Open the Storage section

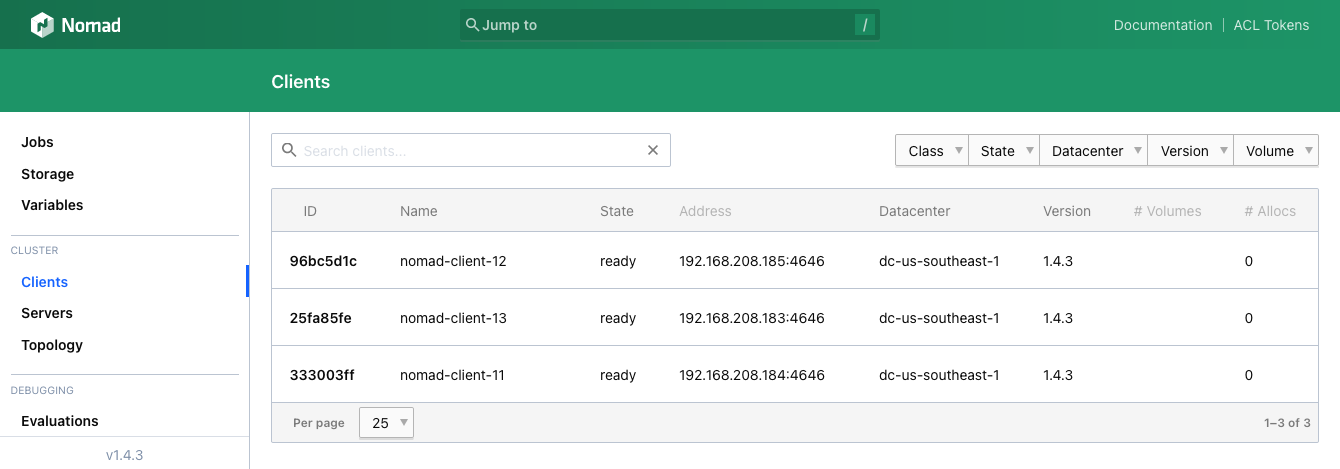(x=48, y=174)
